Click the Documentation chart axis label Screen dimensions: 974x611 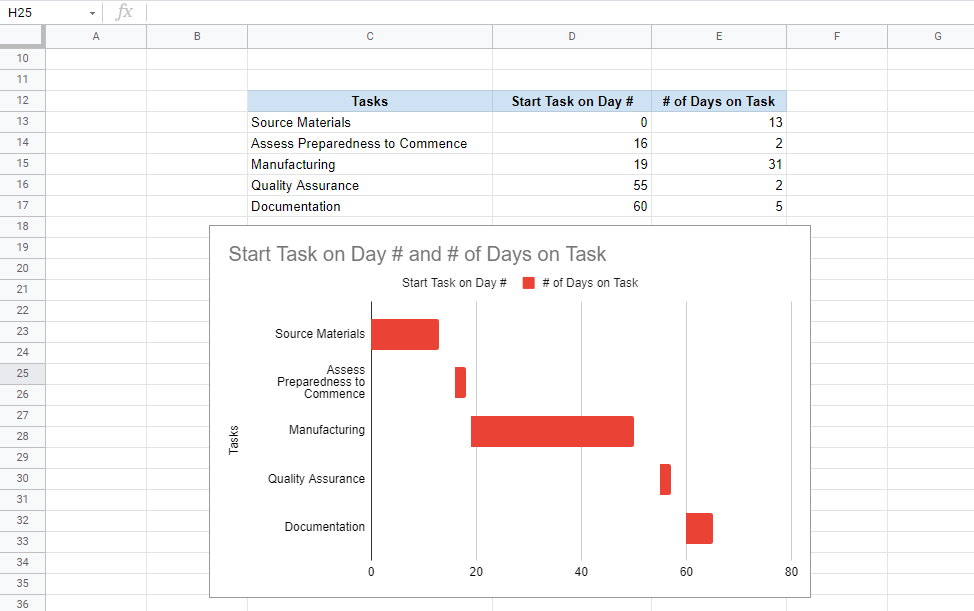pos(325,527)
